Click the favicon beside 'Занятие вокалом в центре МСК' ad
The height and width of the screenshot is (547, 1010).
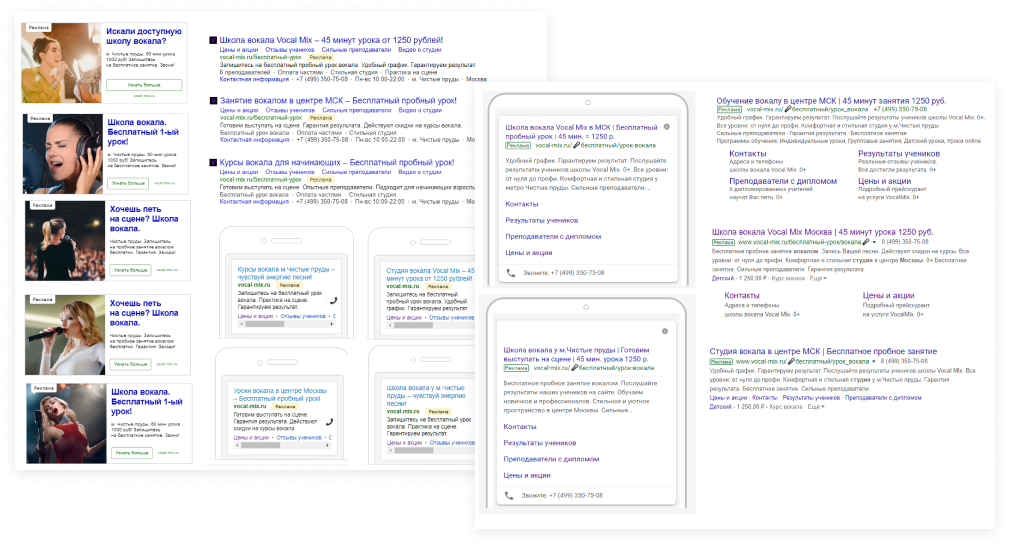tap(213, 101)
